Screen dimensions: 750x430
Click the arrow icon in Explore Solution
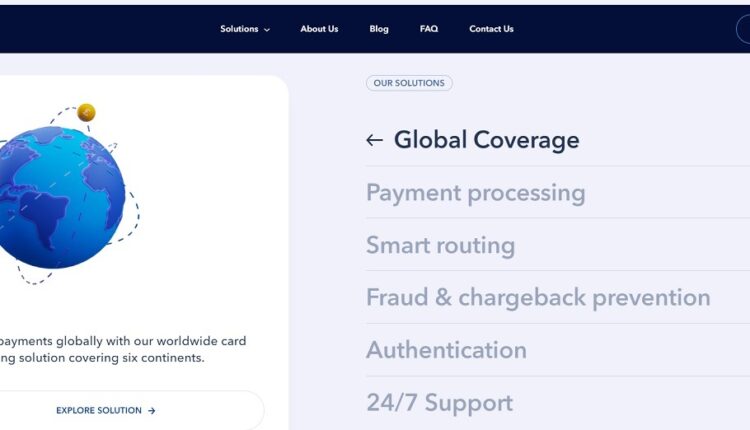click(152, 410)
